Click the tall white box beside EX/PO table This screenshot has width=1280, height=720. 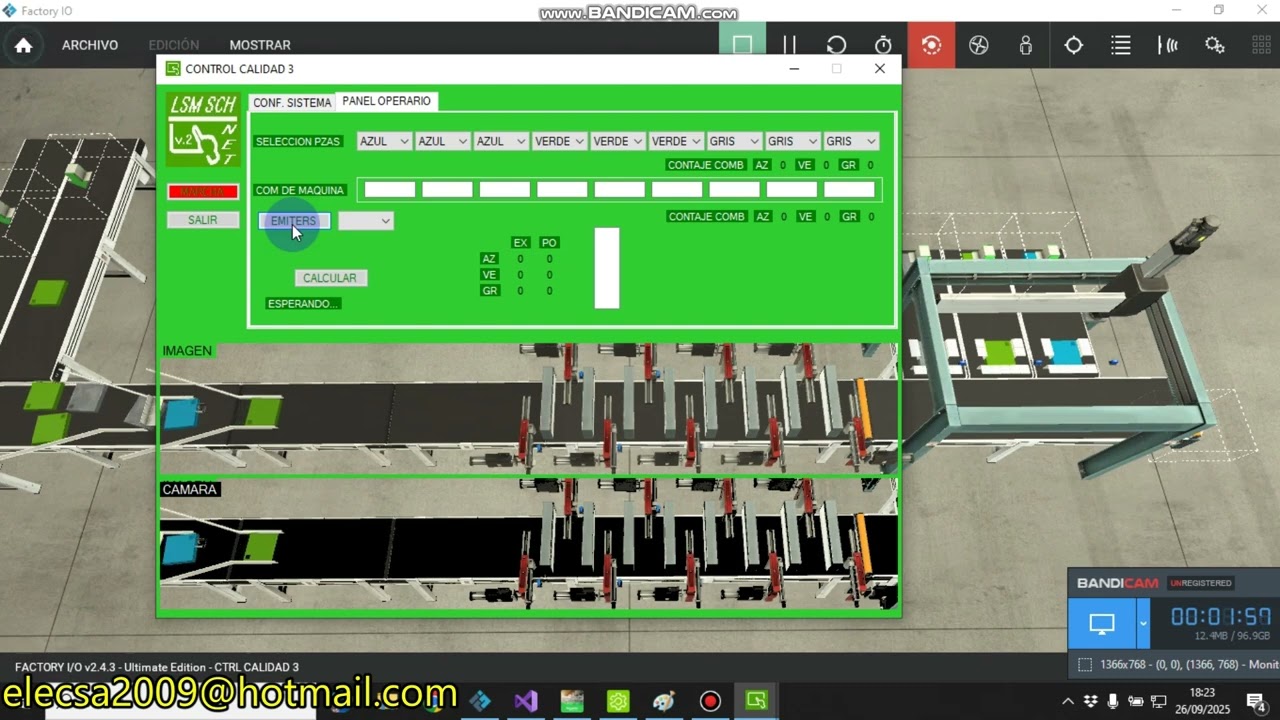pos(607,268)
